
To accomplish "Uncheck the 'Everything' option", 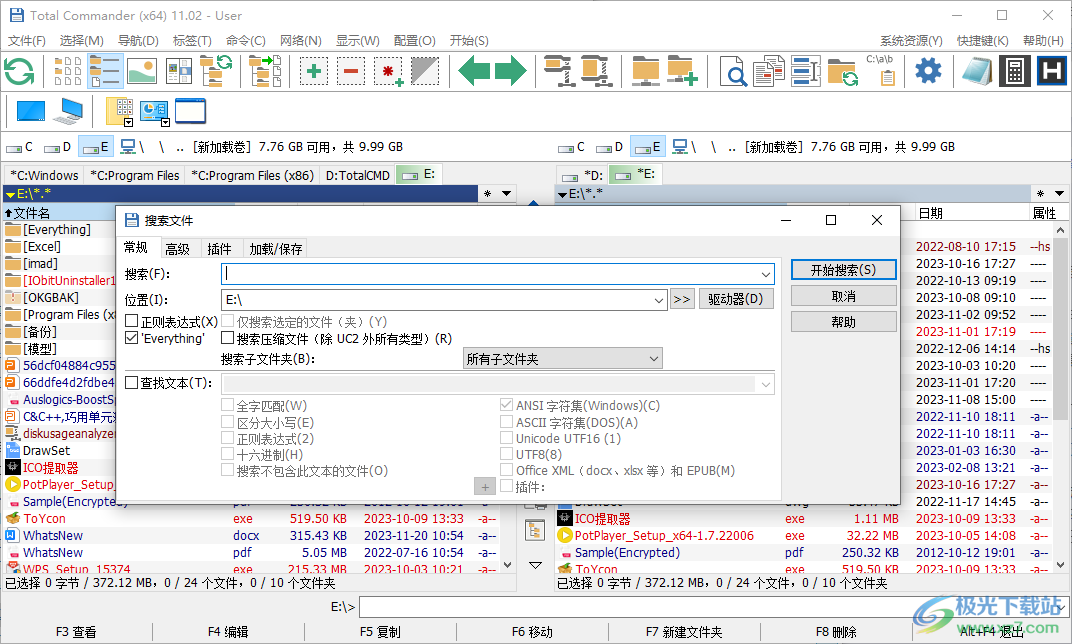I will tap(132, 338).
